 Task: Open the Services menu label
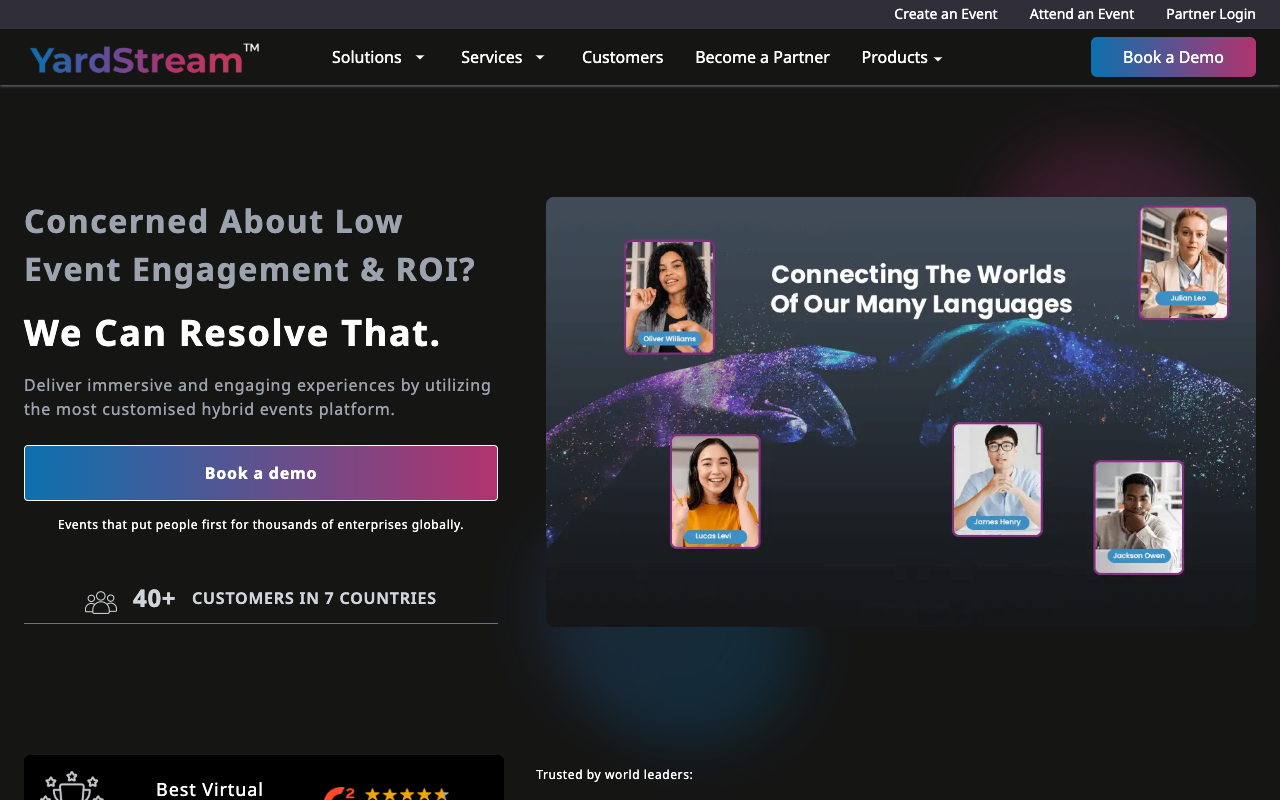(492, 58)
